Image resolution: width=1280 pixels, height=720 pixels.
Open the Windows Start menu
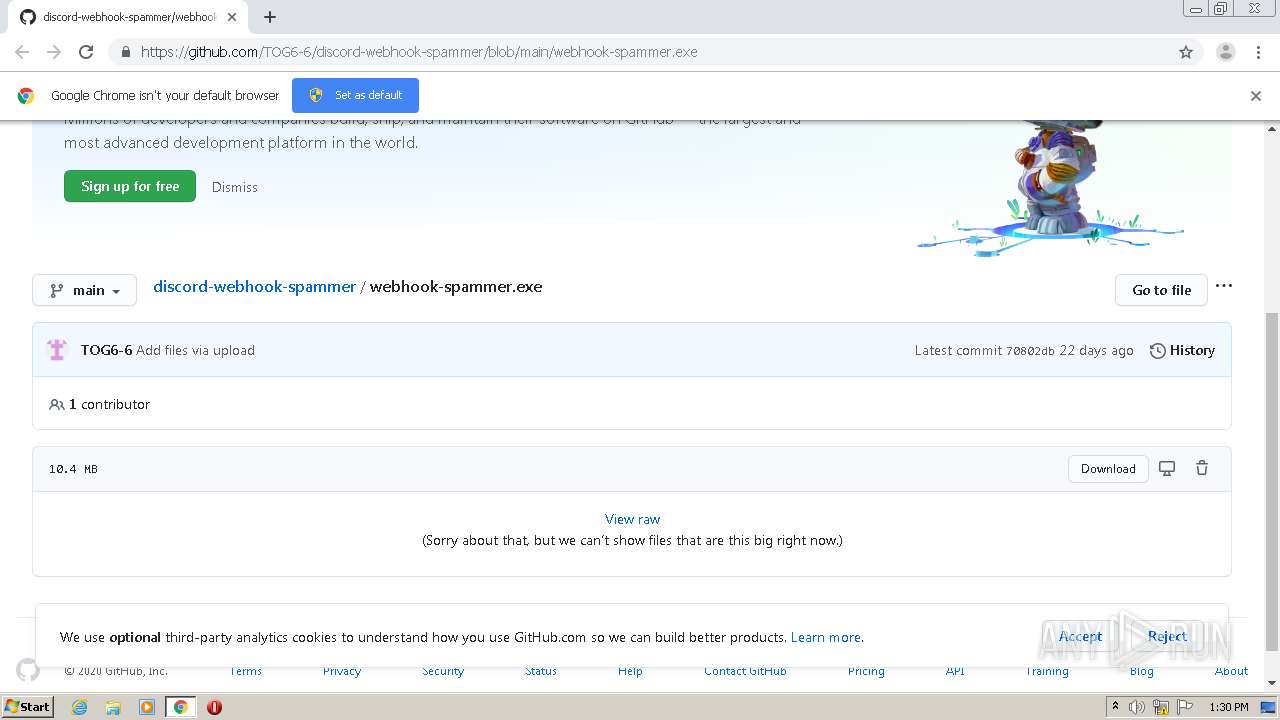28,706
